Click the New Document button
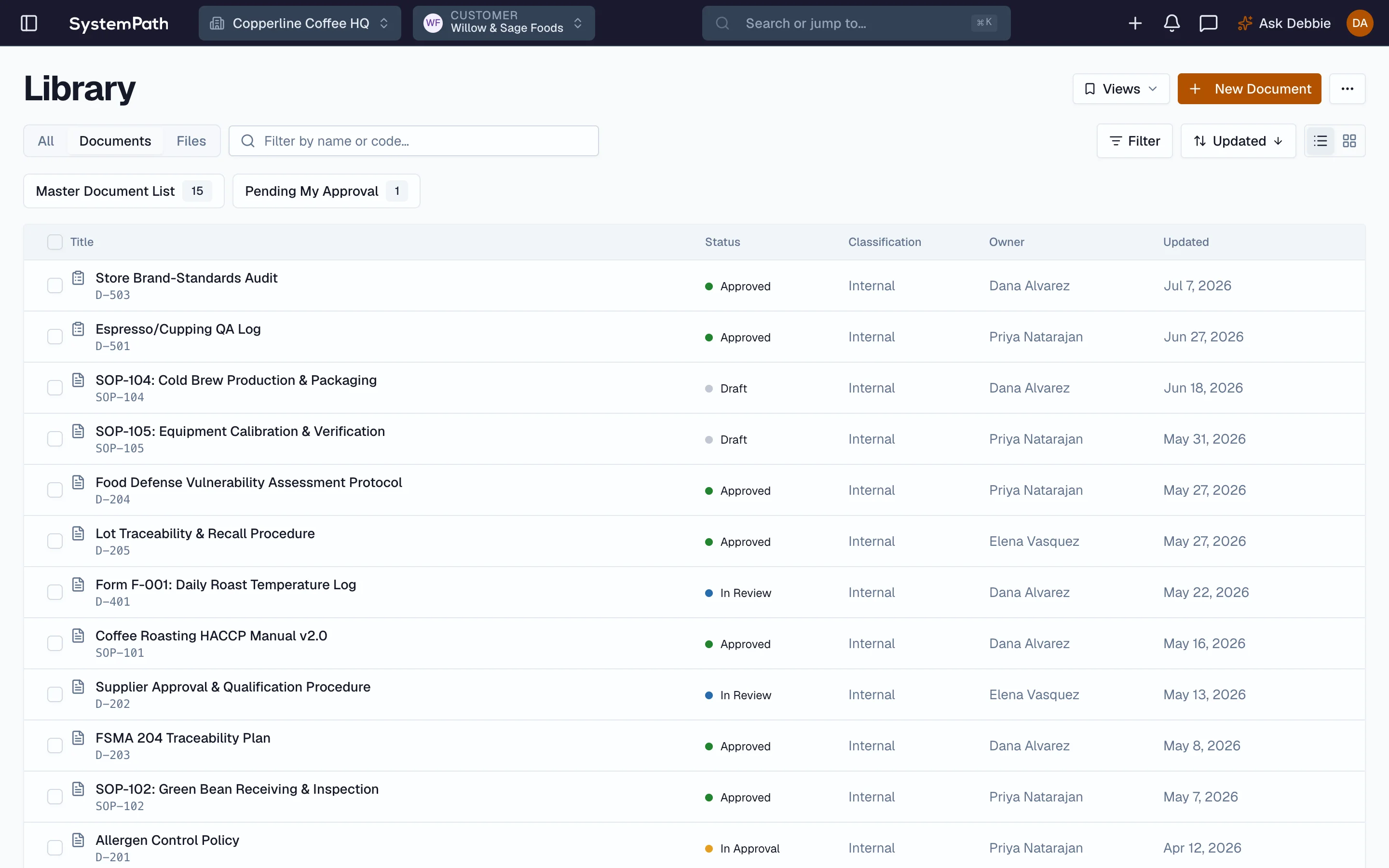The image size is (1389, 868). [1249, 88]
